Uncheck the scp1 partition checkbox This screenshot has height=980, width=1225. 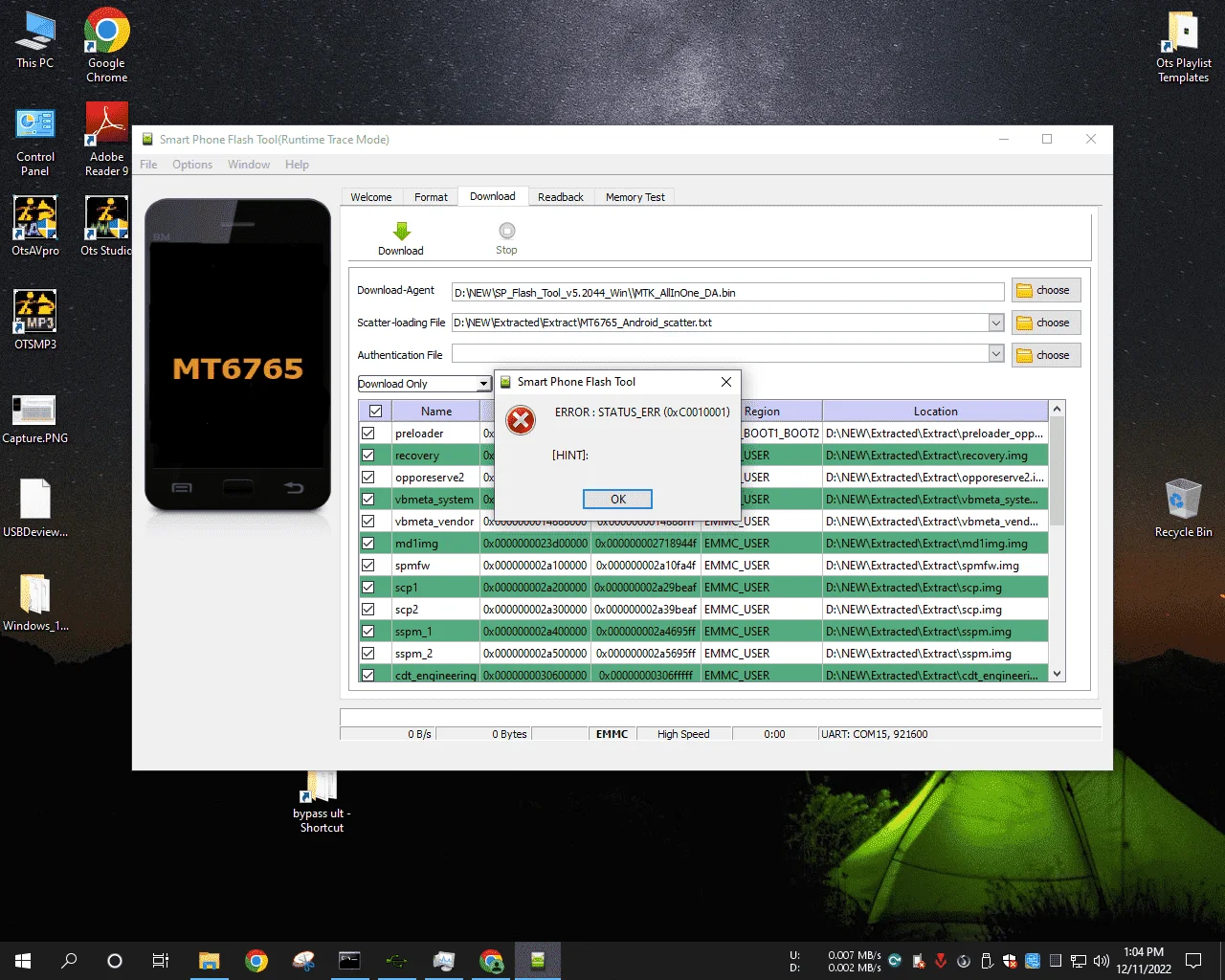coord(367,588)
